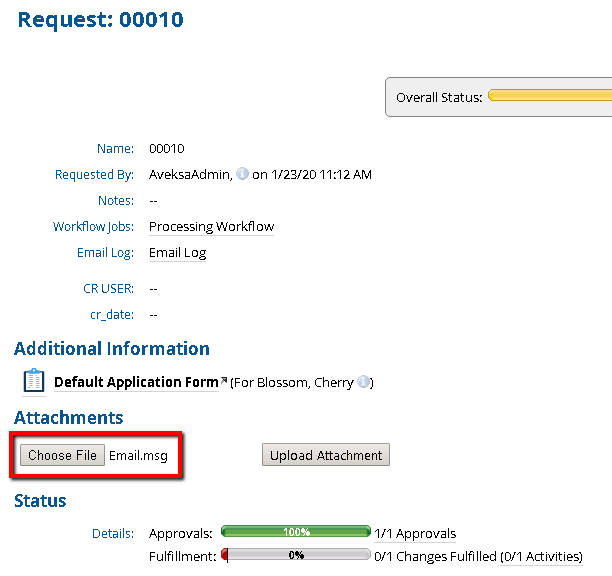Click the Workflow Jobs field label
This screenshot has width=612, height=576.
click(93, 227)
